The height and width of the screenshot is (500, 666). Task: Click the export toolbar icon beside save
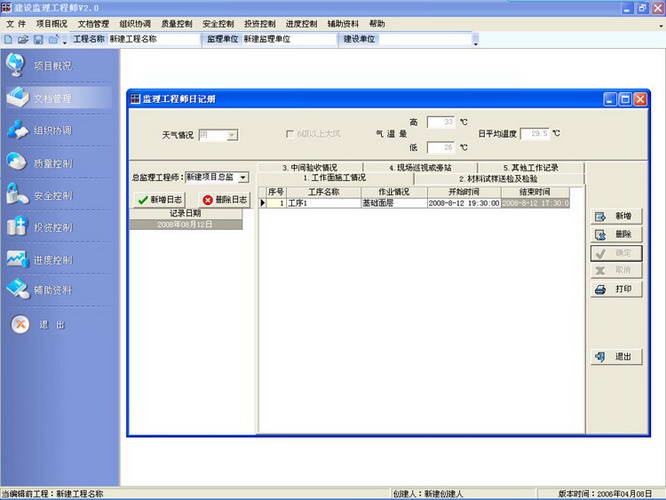[x=54, y=40]
